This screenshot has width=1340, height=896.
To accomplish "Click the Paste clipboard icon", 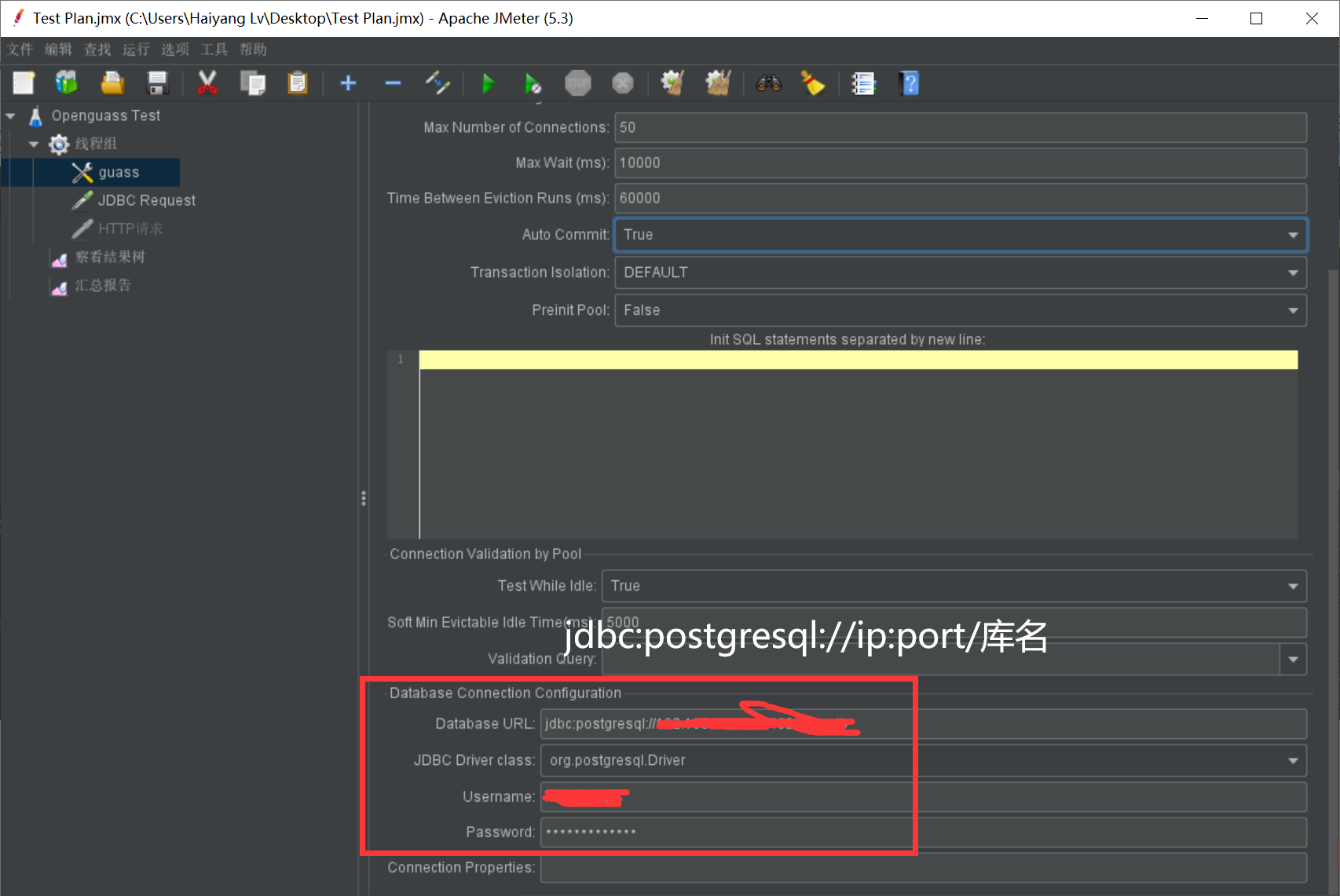I will click(298, 82).
